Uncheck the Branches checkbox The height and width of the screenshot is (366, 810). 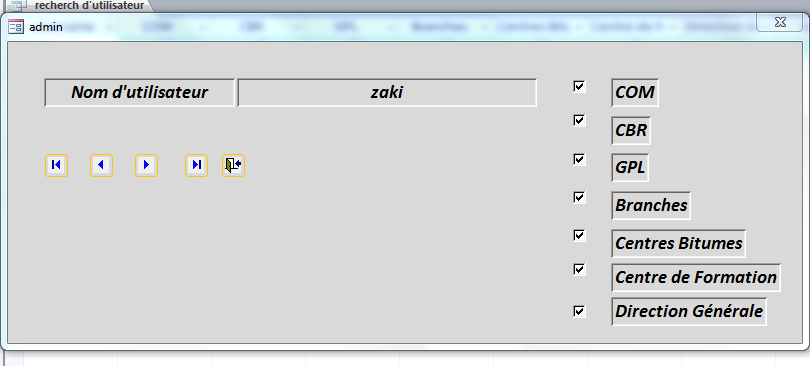(579, 197)
